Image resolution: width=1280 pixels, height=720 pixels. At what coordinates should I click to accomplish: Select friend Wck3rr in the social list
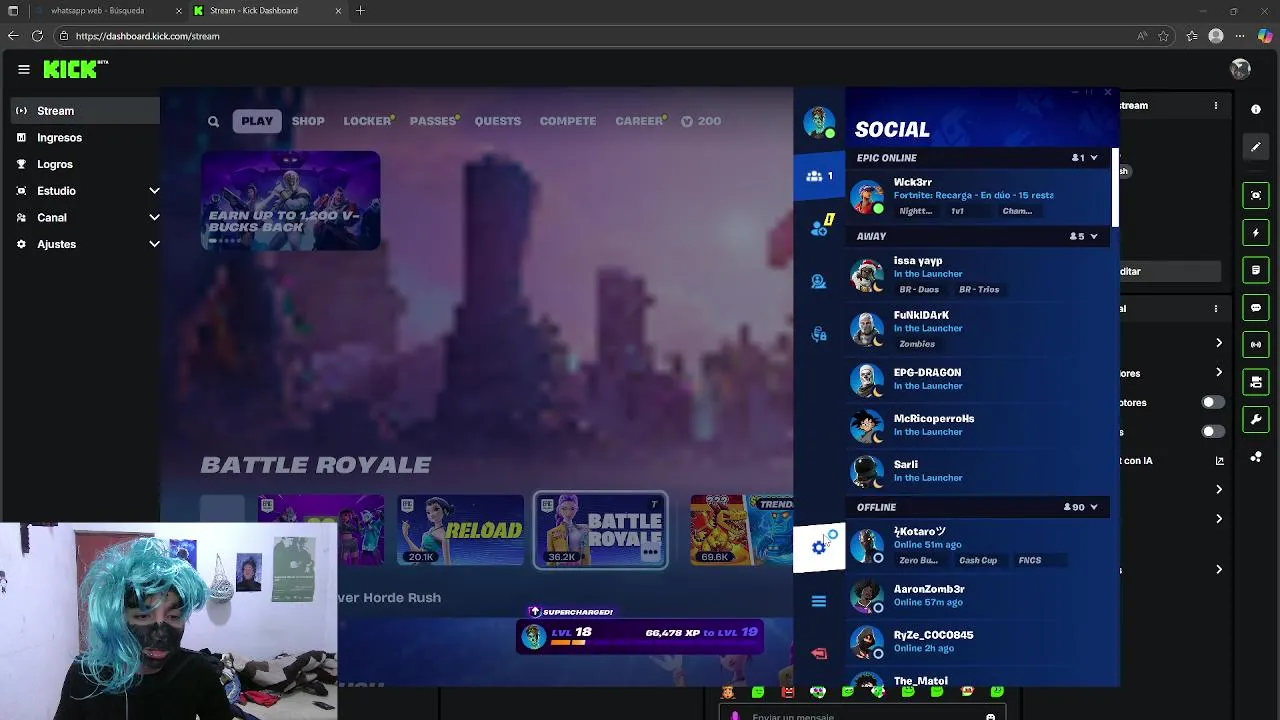pyautogui.click(x=977, y=196)
